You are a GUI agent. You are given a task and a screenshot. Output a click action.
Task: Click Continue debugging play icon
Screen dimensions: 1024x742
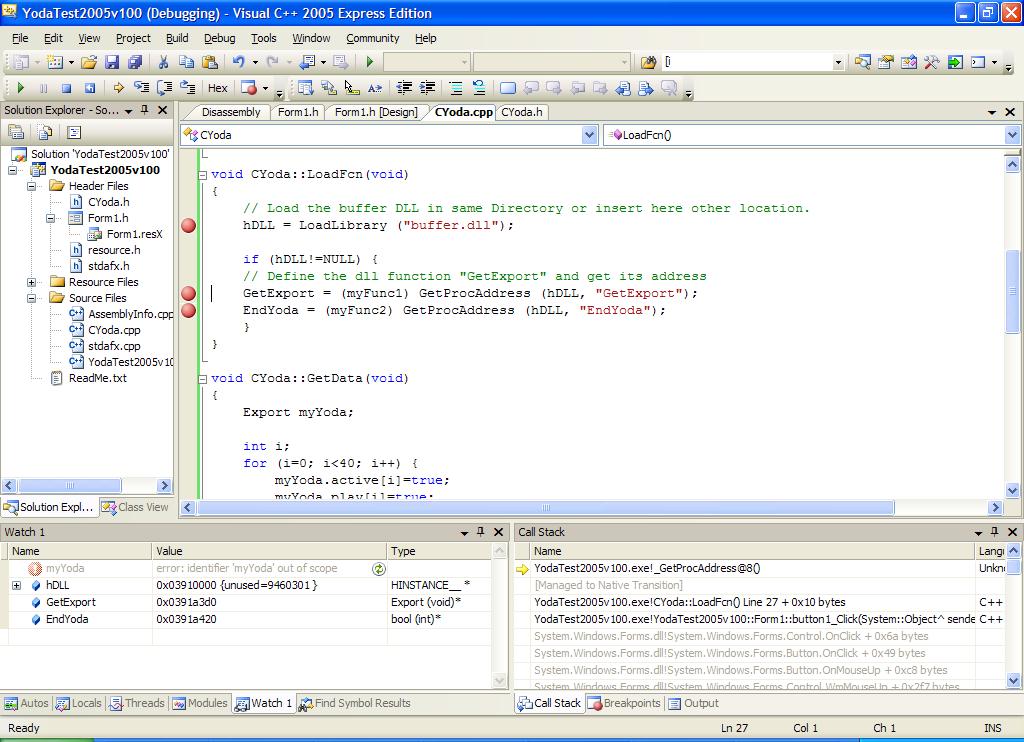tap(20, 88)
